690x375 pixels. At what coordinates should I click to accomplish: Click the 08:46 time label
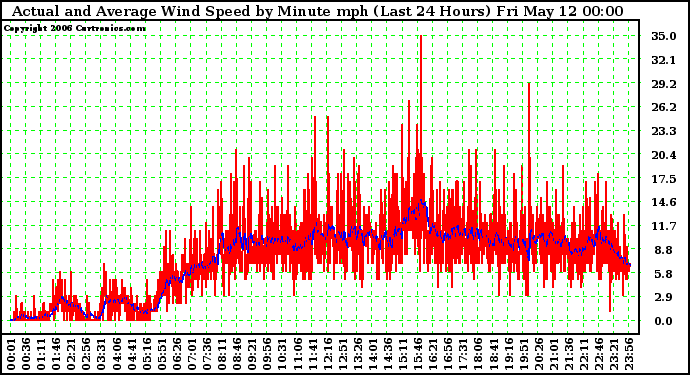coord(237,354)
